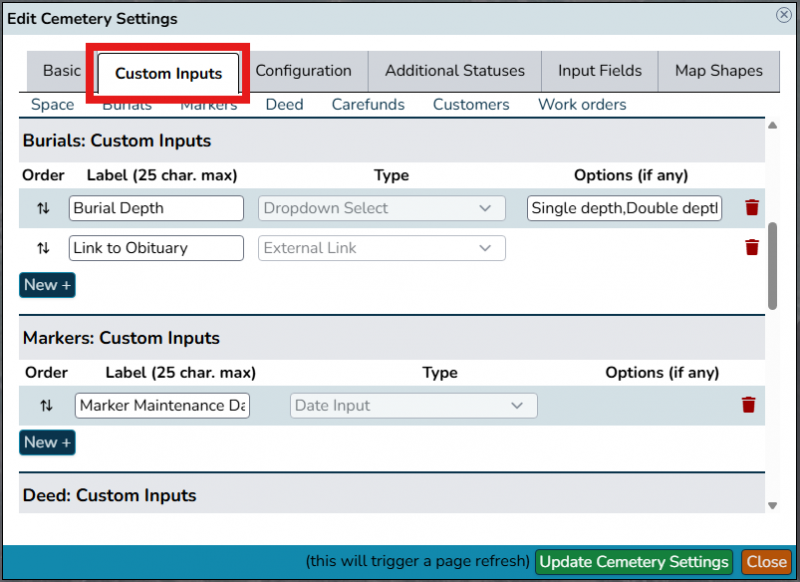
Task: Jump to the Deed section link
Action: 284,105
